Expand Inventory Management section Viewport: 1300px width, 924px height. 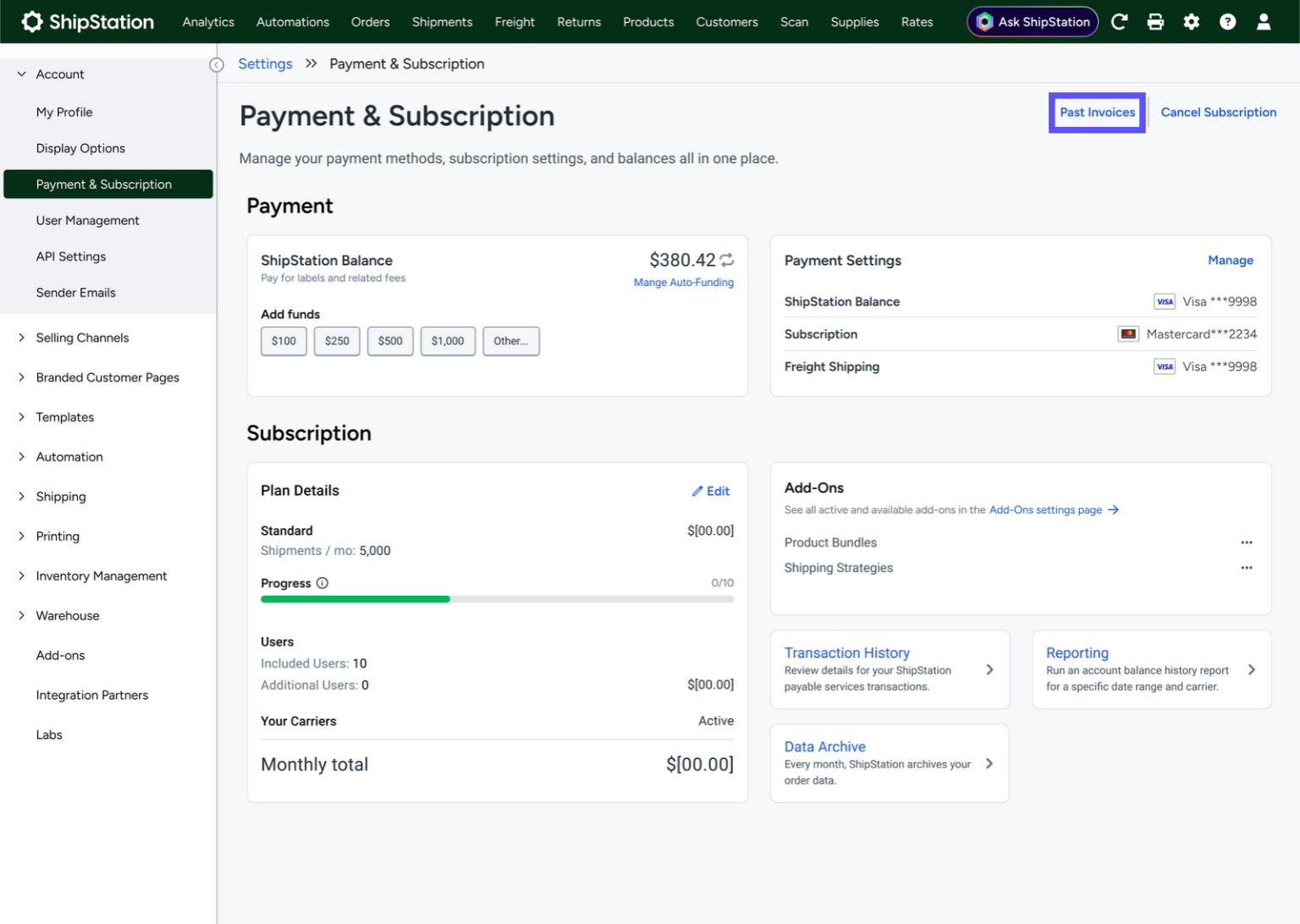(x=22, y=576)
